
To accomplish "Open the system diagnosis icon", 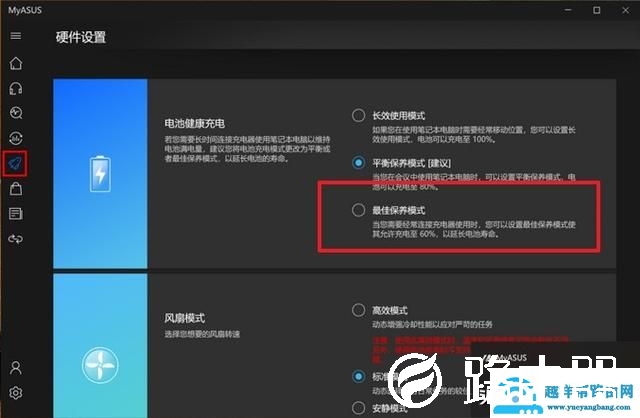I will click(16, 113).
